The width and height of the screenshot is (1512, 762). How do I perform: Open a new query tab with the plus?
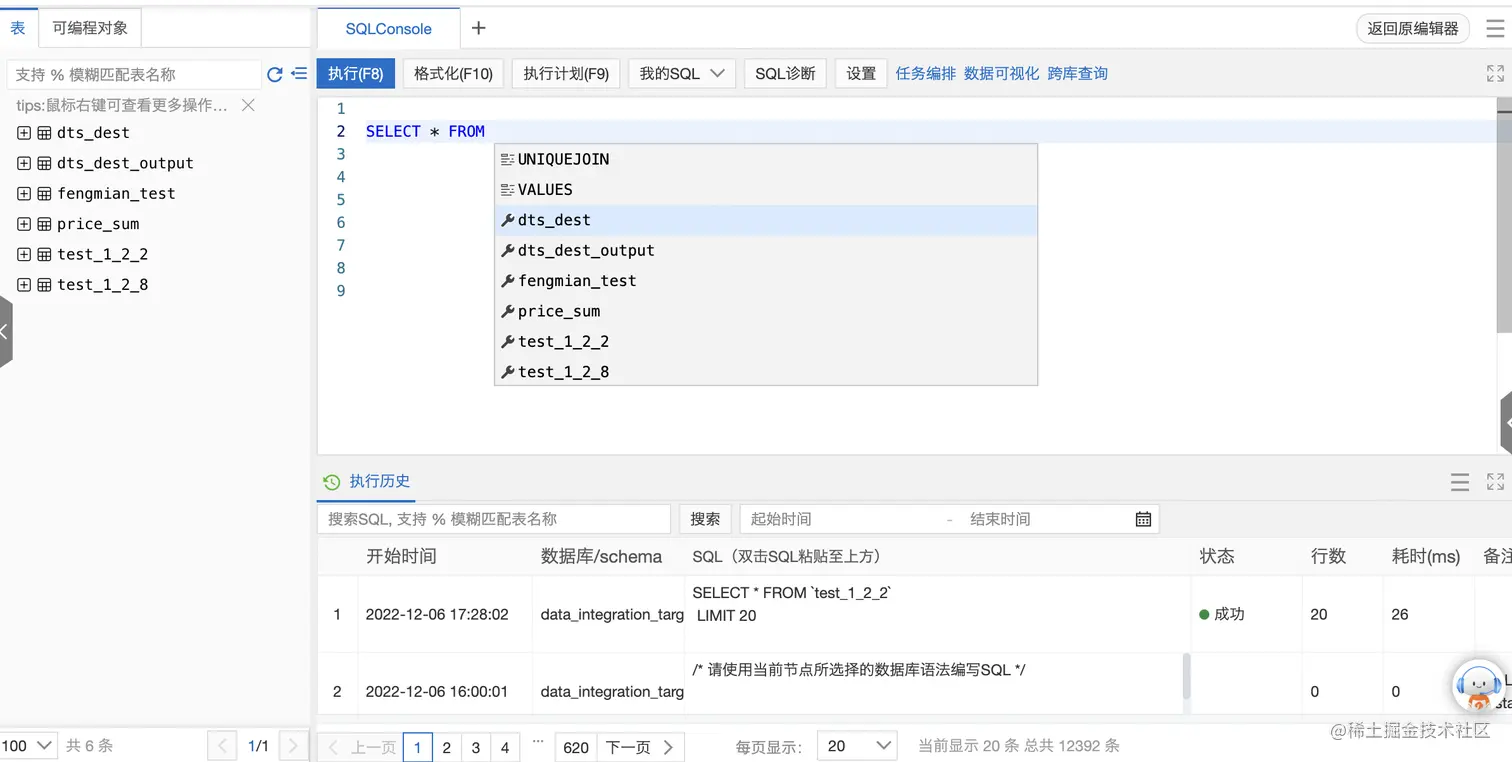pos(478,28)
